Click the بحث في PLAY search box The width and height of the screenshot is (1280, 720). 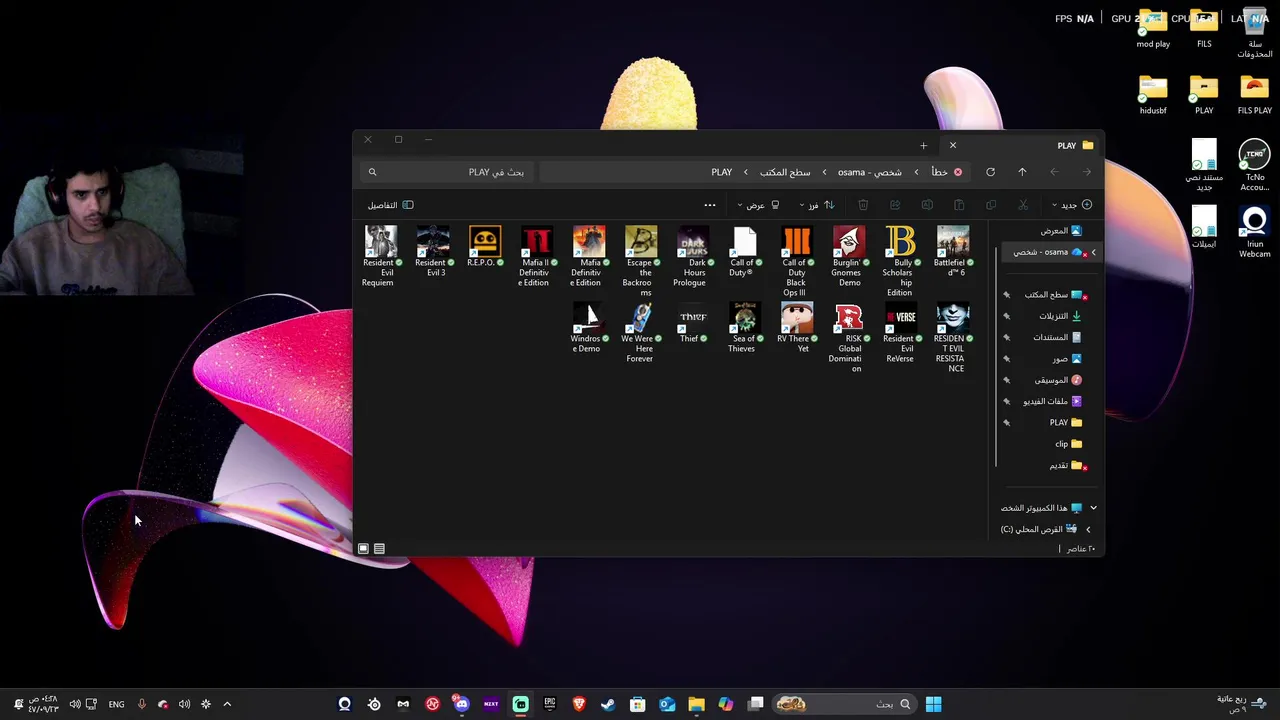(x=445, y=172)
